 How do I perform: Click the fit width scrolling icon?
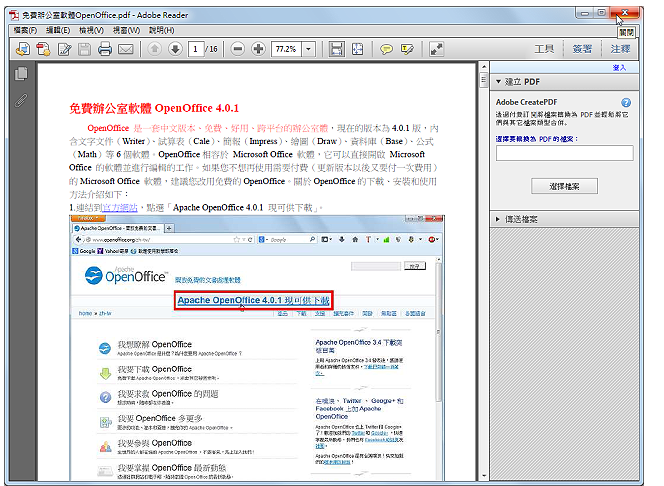click(x=337, y=49)
